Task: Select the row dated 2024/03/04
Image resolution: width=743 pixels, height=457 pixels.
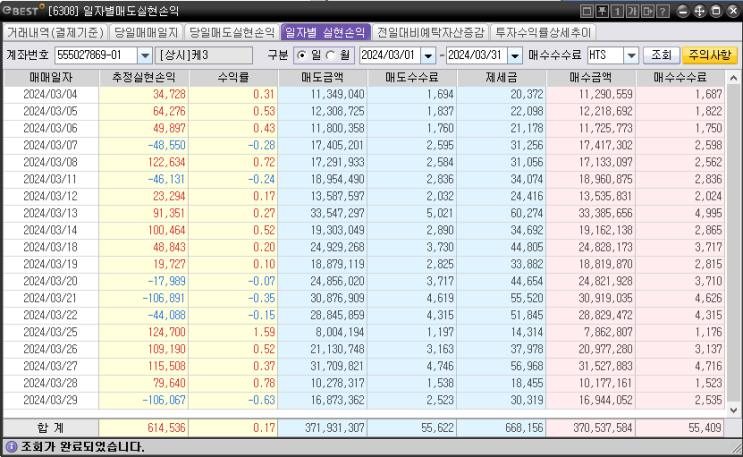Action: click(x=364, y=94)
